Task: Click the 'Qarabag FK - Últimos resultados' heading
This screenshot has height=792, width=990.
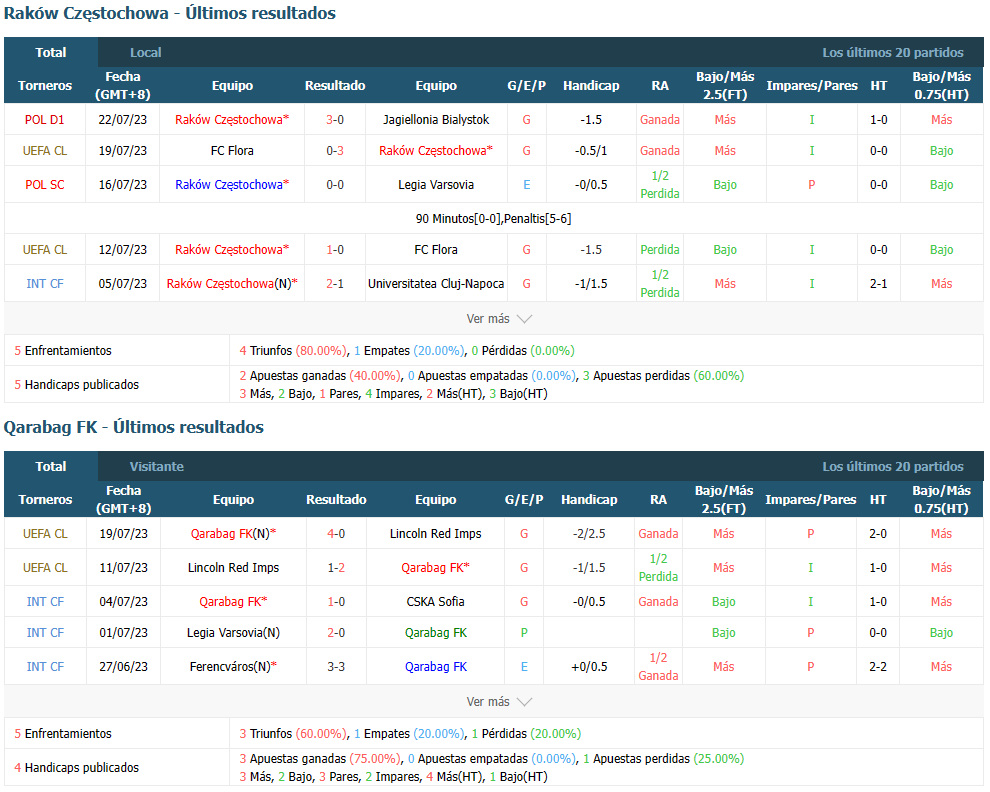Action: tap(134, 427)
